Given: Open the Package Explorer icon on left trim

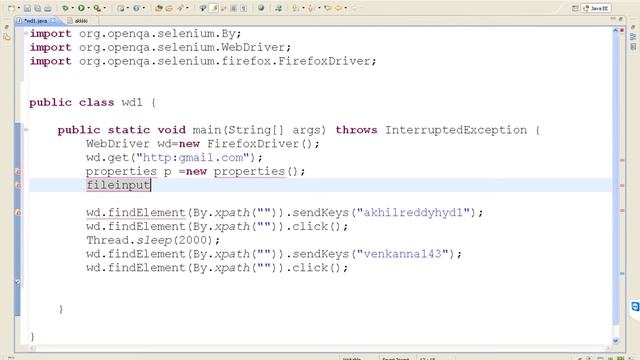Looking at the screenshot, I should pos(7,37).
